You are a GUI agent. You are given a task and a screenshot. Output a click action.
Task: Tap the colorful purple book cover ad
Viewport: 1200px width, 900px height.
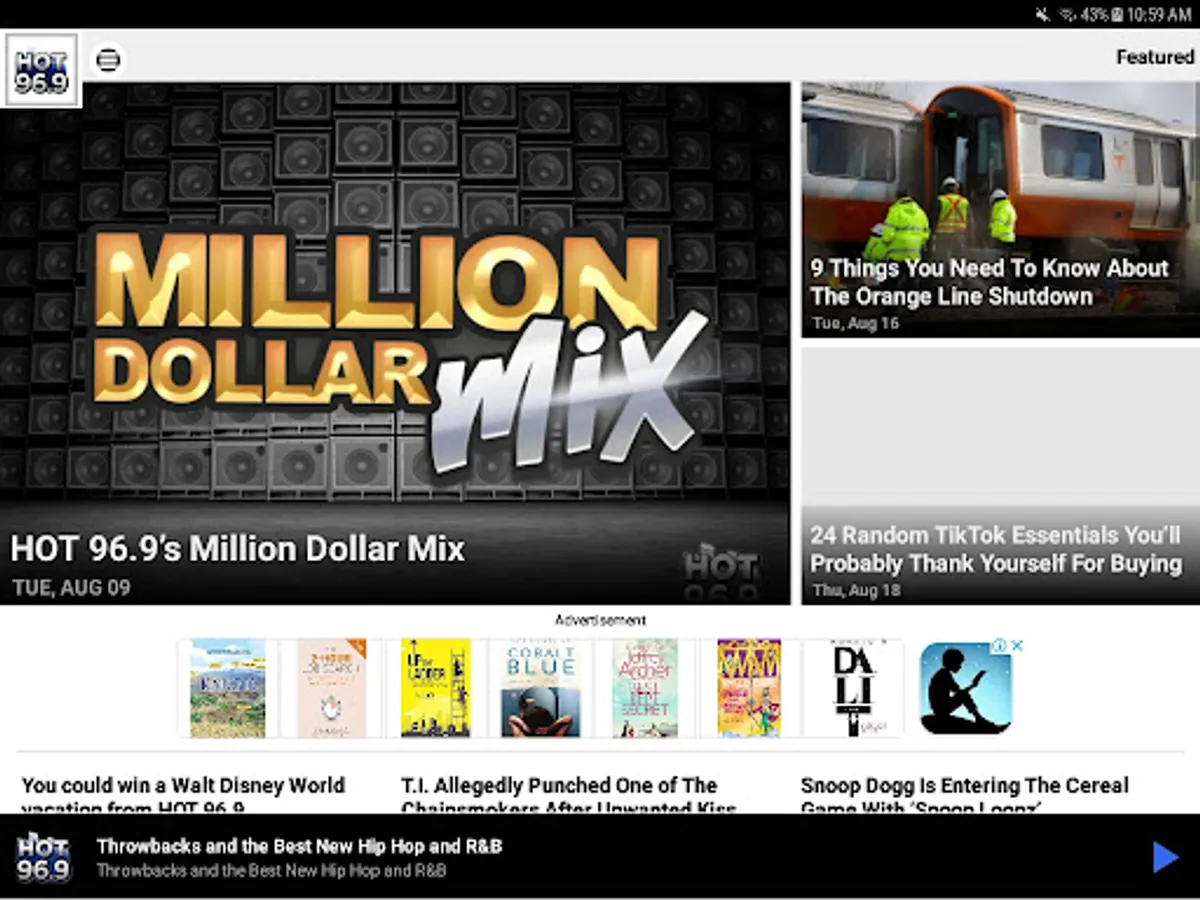pos(749,688)
